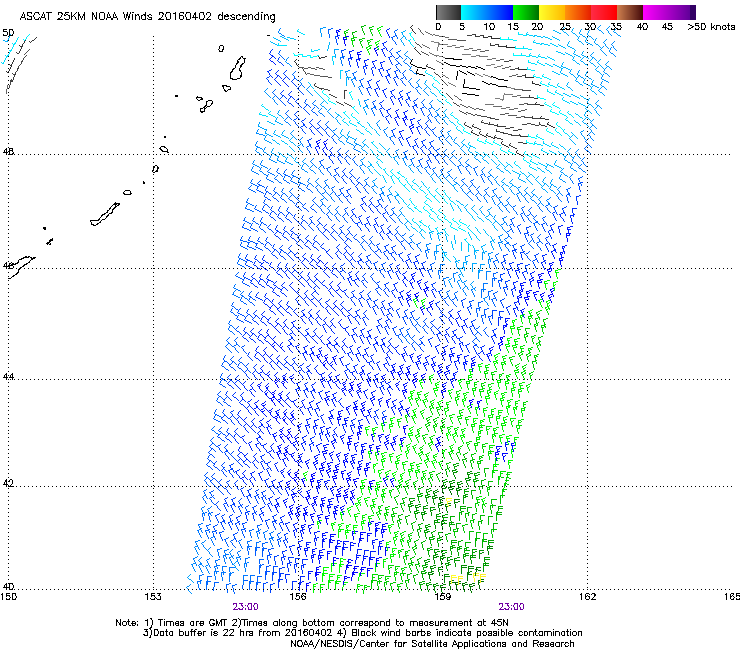Select the gray 0-5 knots legend swatch
The height and width of the screenshot is (650, 740).
(x=448, y=12)
